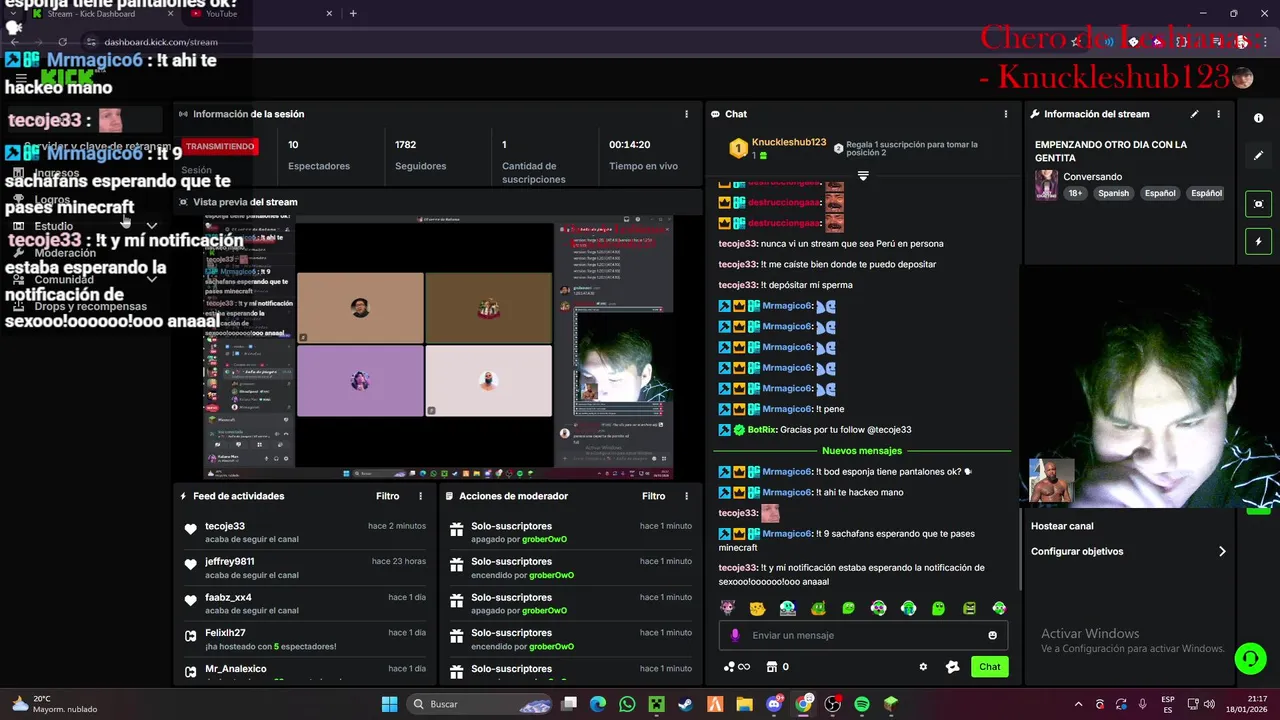The width and height of the screenshot is (1280, 720).
Task: Expand Configurar objetivos chevron
Action: coord(1222,551)
